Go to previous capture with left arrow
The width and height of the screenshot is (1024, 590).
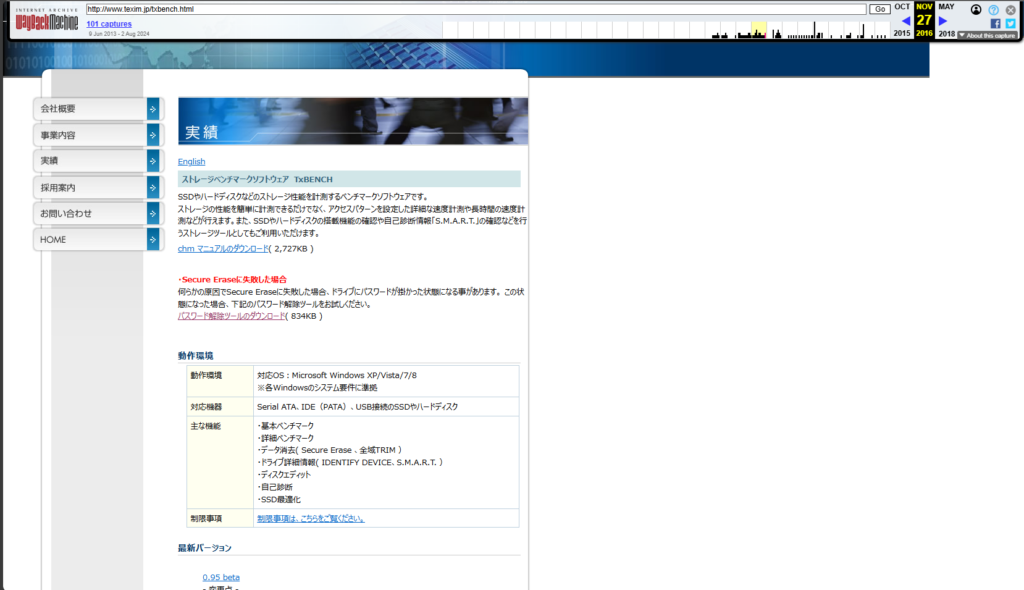[x=906, y=20]
